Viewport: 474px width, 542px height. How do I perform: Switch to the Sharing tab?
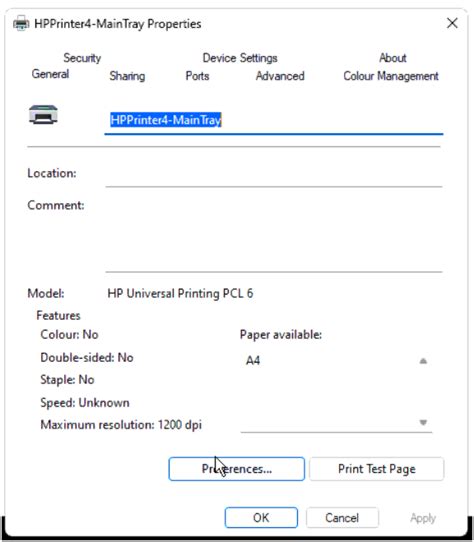tap(127, 76)
